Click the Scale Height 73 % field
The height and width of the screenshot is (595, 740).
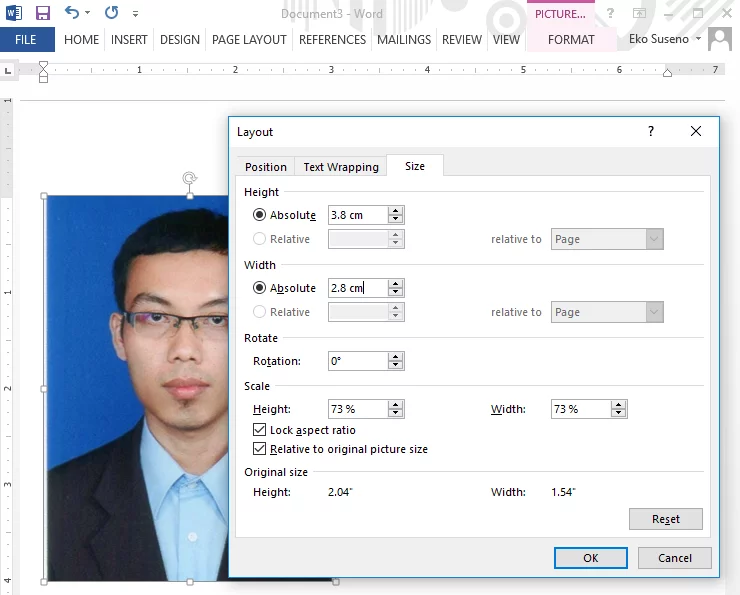click(x=358, y=409)
